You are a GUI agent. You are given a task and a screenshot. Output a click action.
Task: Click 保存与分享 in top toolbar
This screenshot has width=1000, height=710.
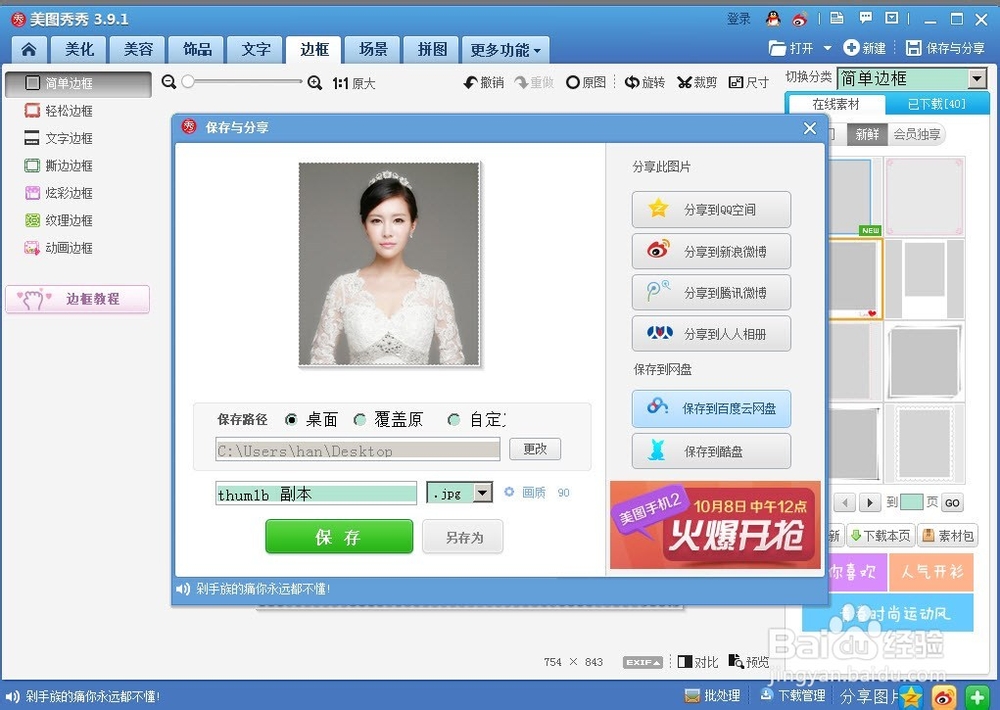click(x=945, y=48)
